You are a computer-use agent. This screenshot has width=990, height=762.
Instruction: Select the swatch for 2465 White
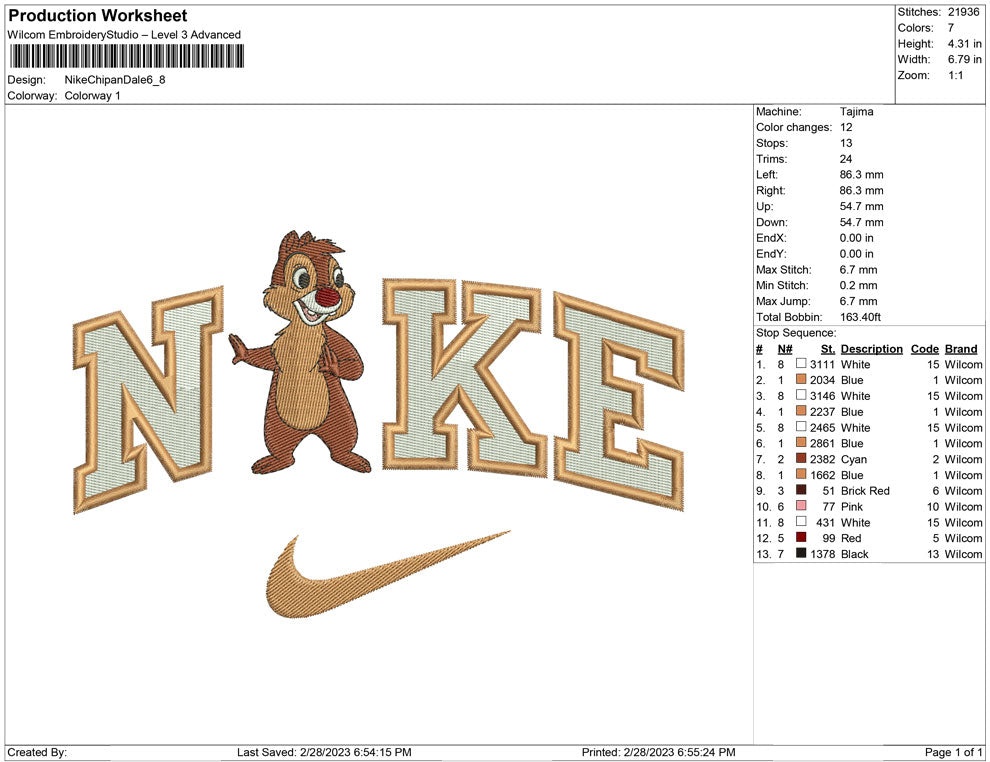click(801, 427)
